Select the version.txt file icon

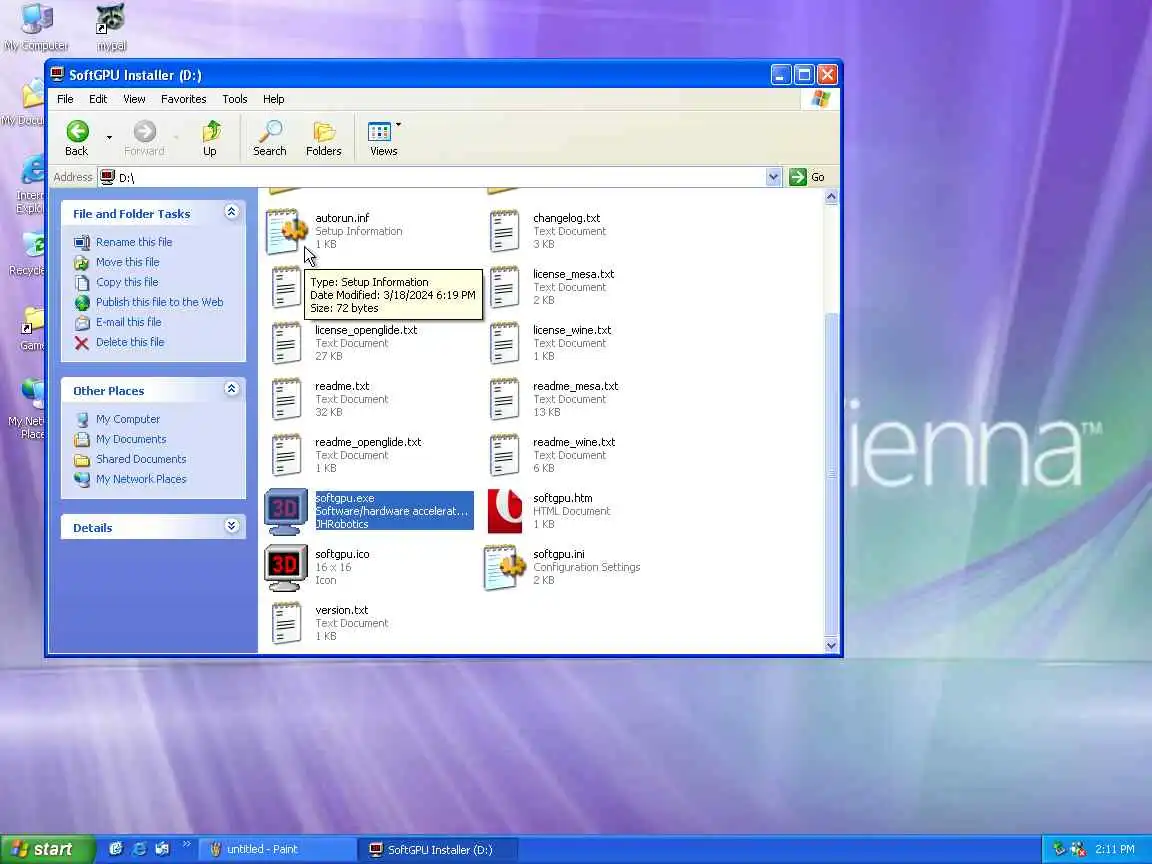[286, 623]
